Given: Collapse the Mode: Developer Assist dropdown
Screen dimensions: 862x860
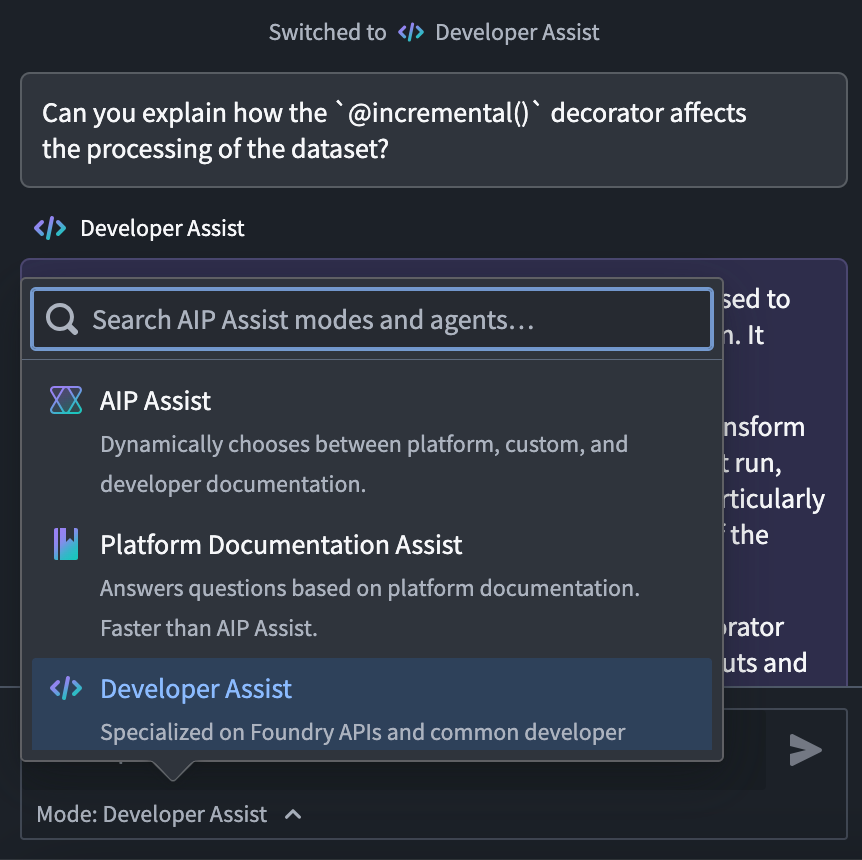Looking at the screenshot, I should 169,814.
